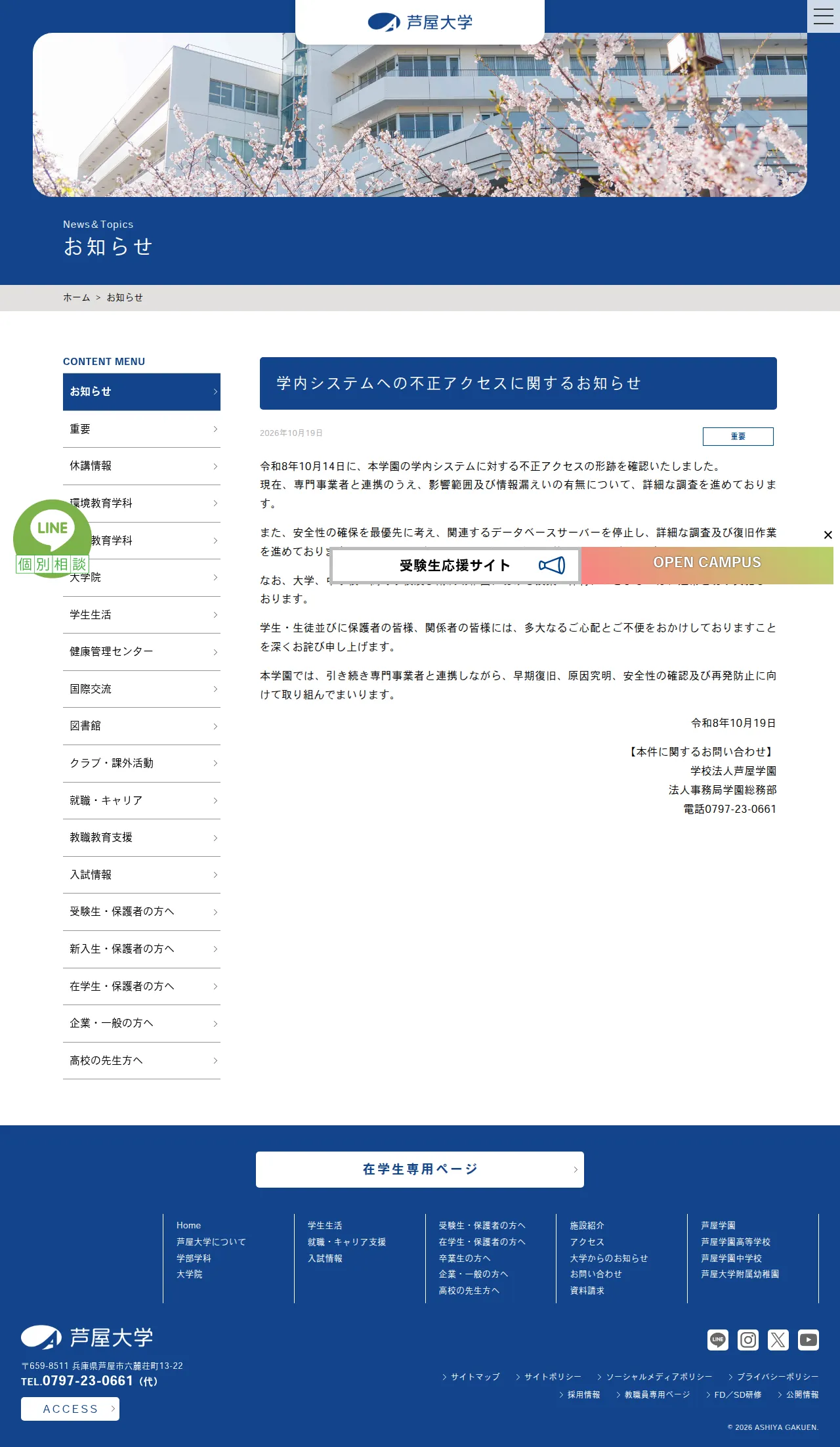Open the 就職・キャリア支援 footer link
840x1447 pixels.
coord(347,1242)
